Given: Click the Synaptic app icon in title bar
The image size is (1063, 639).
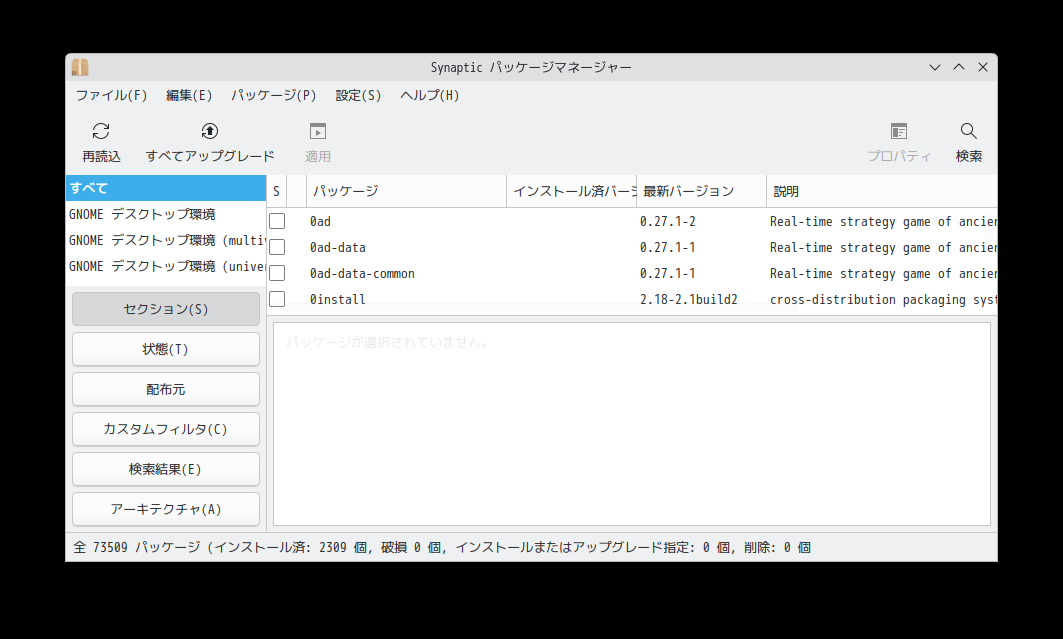Looking at the screenshot, I should [80, 67].
